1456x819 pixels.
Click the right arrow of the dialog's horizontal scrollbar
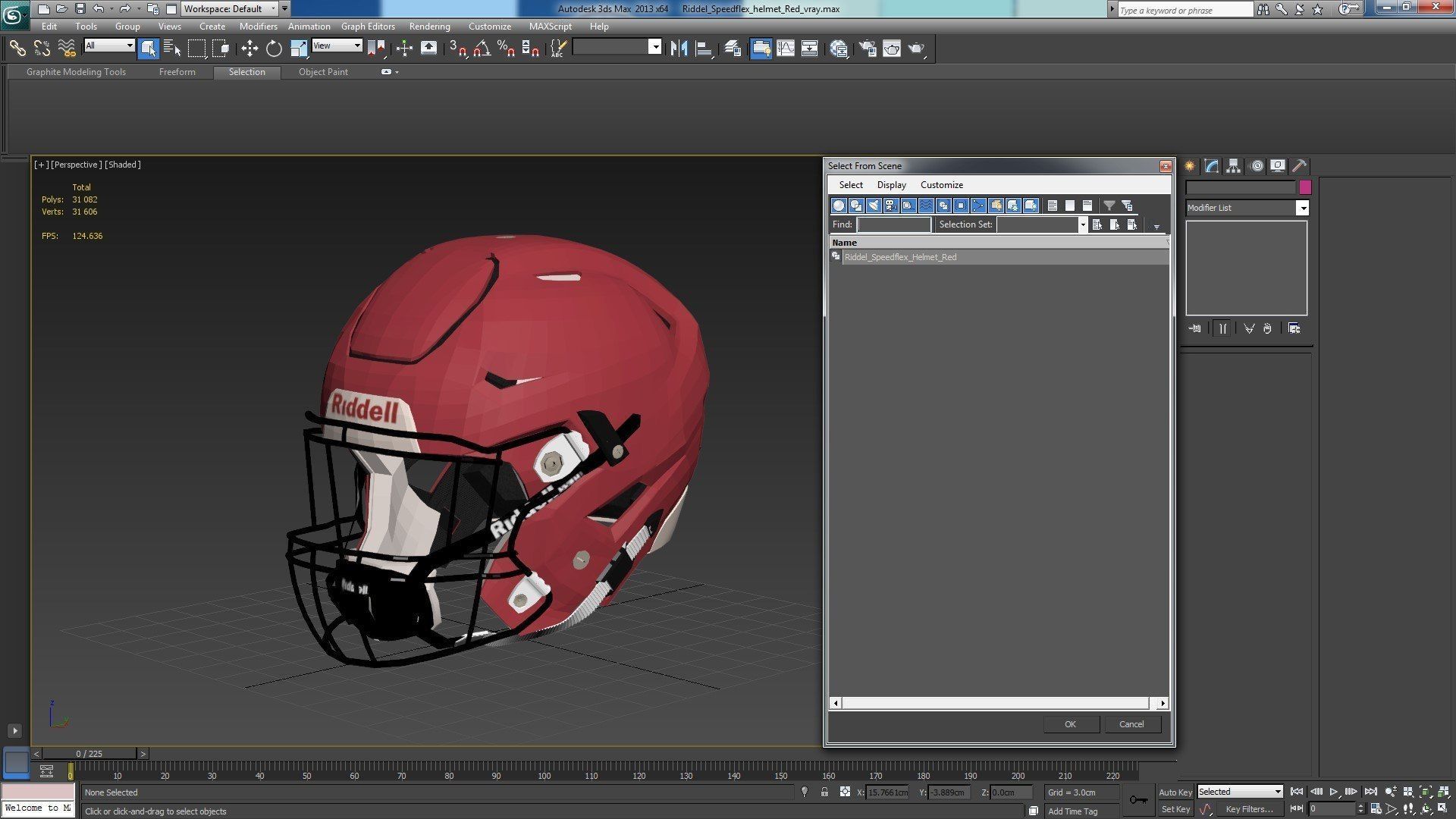(1163, 703)
